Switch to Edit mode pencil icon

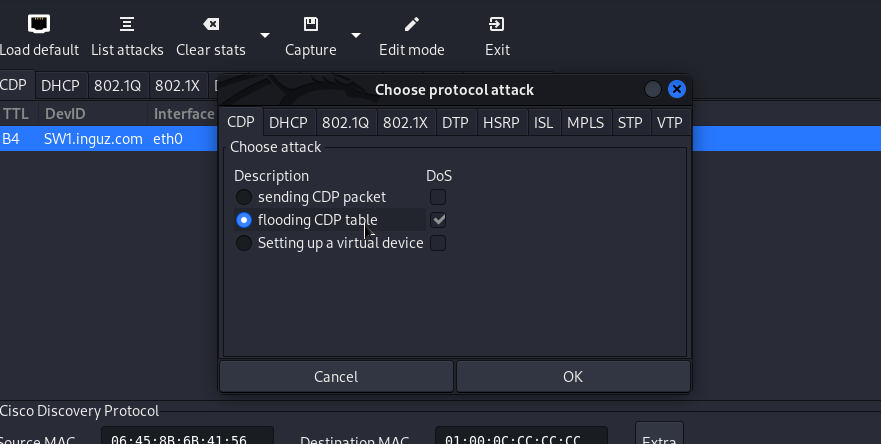(x=412, y=24)
